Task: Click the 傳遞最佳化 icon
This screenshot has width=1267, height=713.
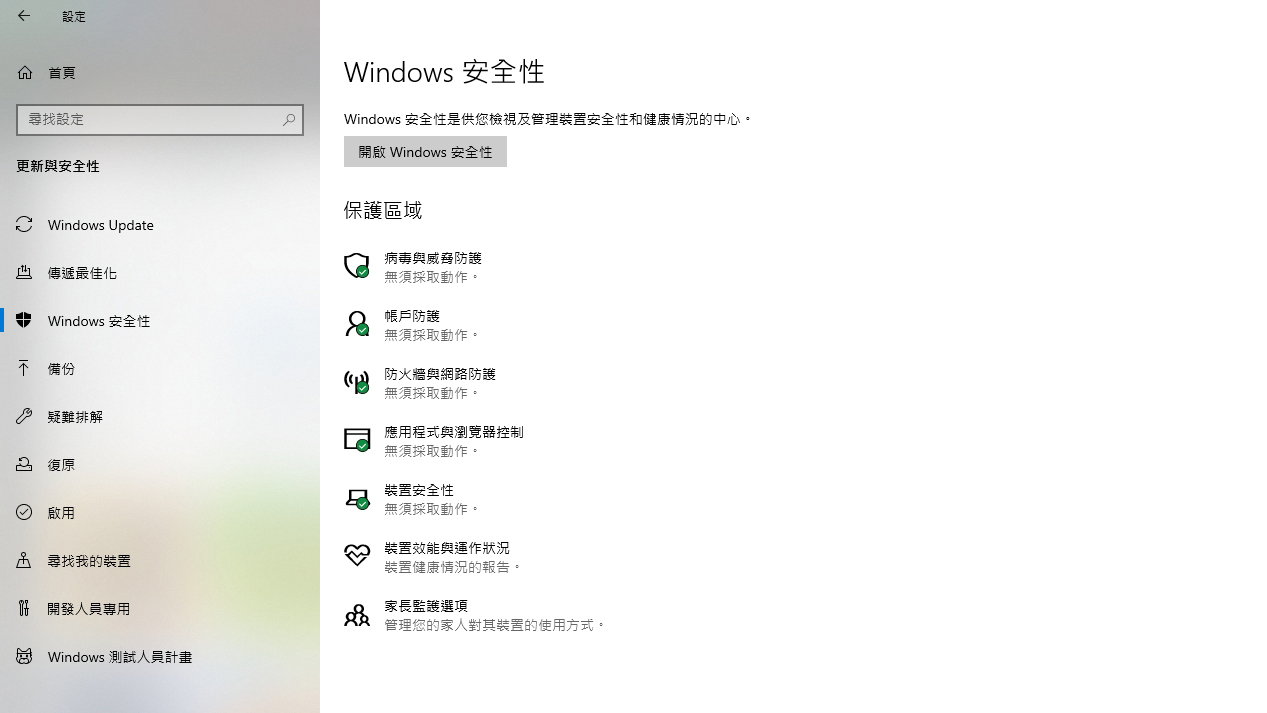Action: coord(24,272)
